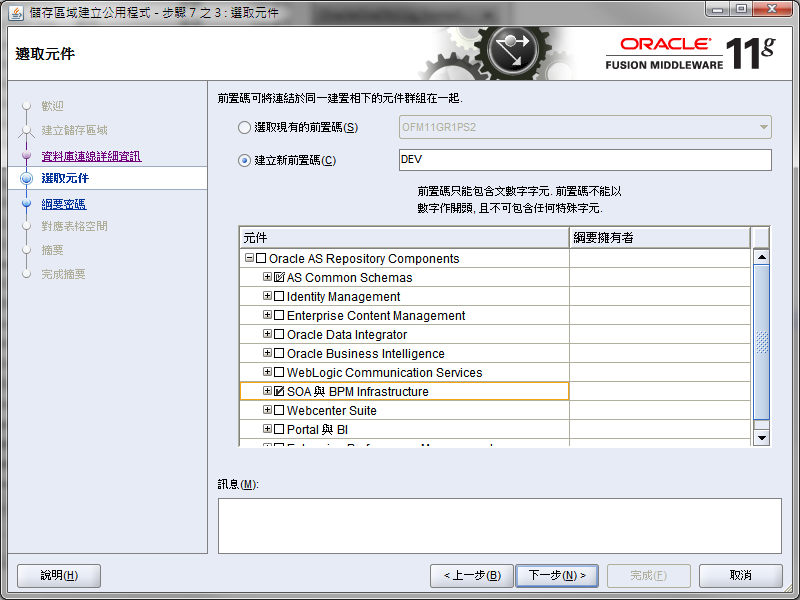Click the 完成摘要 step in sidebar

click(63, 274)
